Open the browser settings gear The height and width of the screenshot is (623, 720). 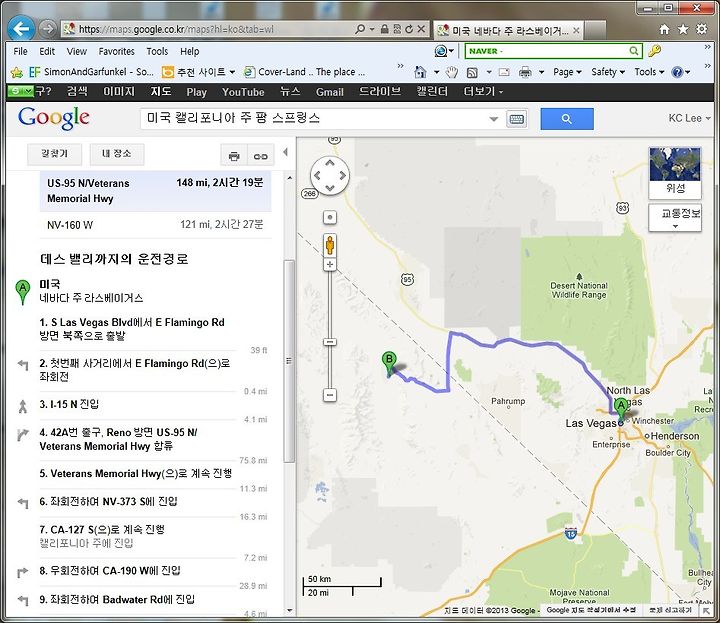[702, 29]
